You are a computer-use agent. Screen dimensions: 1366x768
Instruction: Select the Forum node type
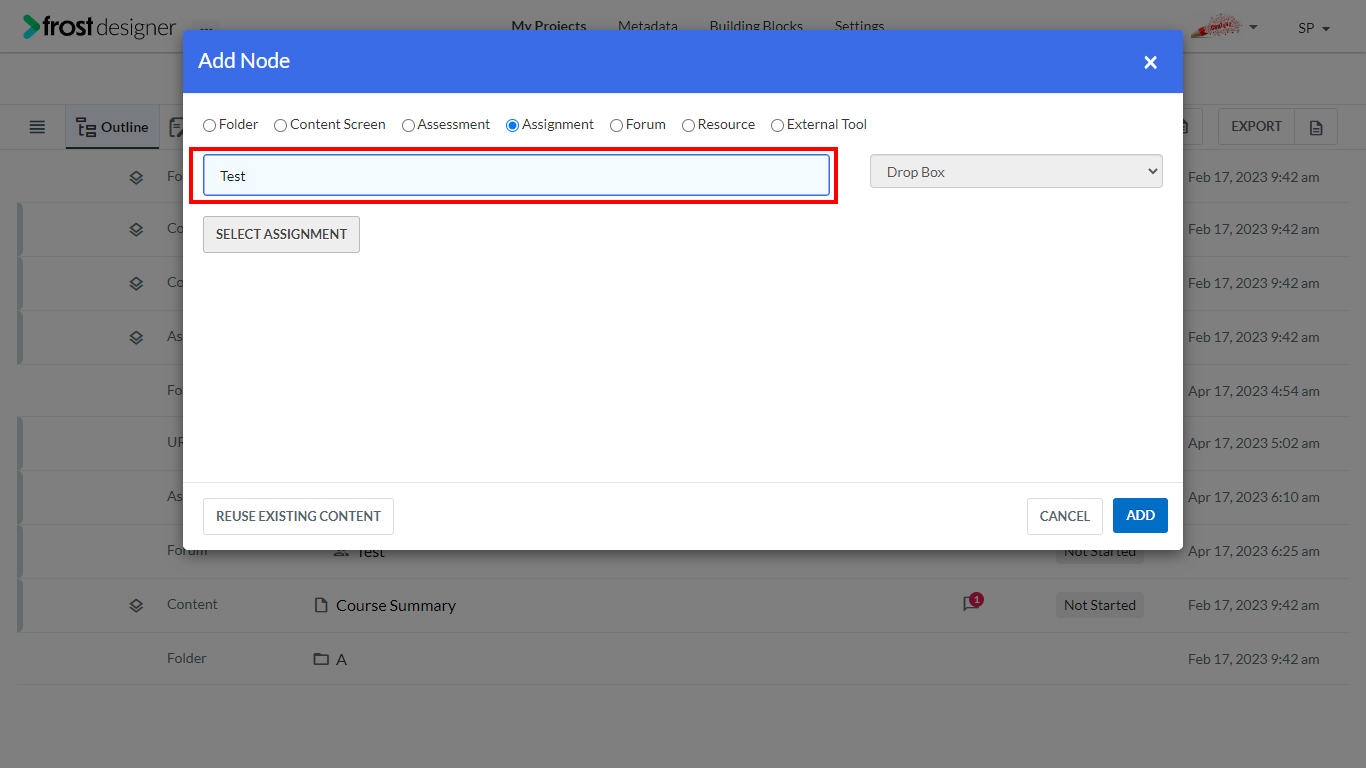pyautogui.click(x=616, y=125)
